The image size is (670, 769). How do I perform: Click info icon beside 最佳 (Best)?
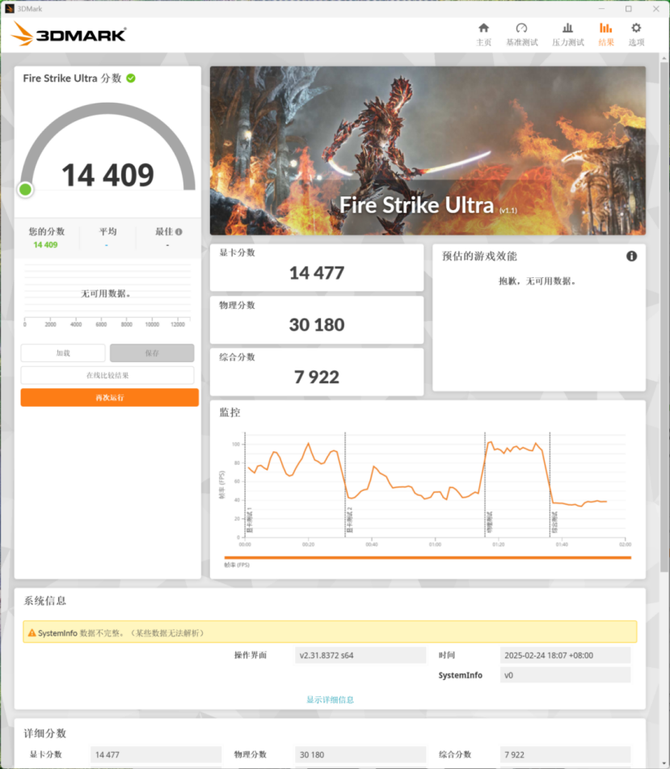coord(179,231)
